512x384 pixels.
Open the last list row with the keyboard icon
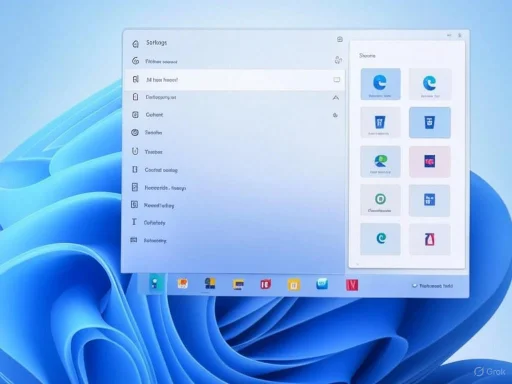235,240
